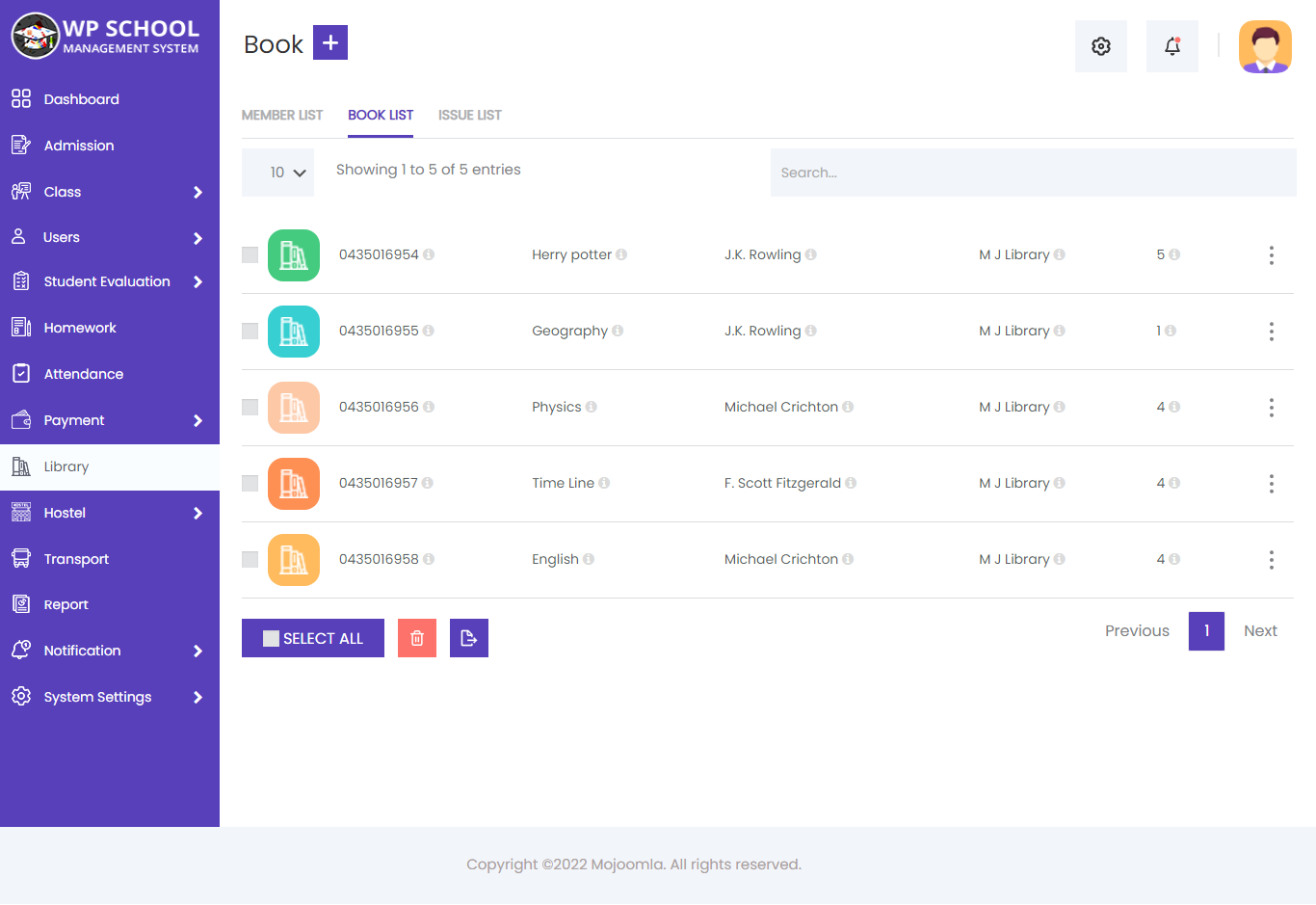Screen dimensions: 1316x905
Task: Go to the Next page
Action: click(x=1260, y=630)
